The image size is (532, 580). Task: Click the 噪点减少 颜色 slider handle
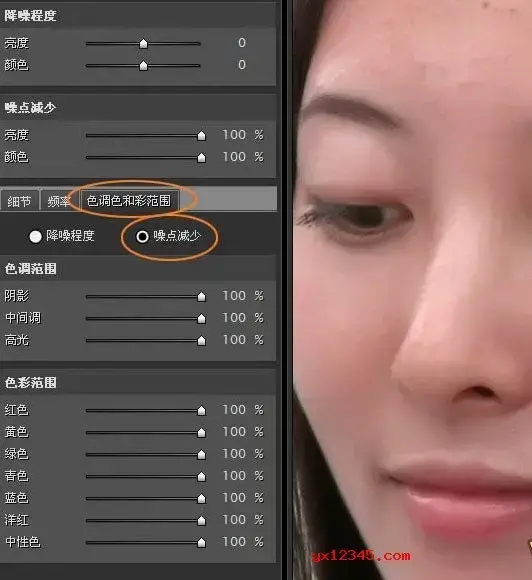coord(202,158)
